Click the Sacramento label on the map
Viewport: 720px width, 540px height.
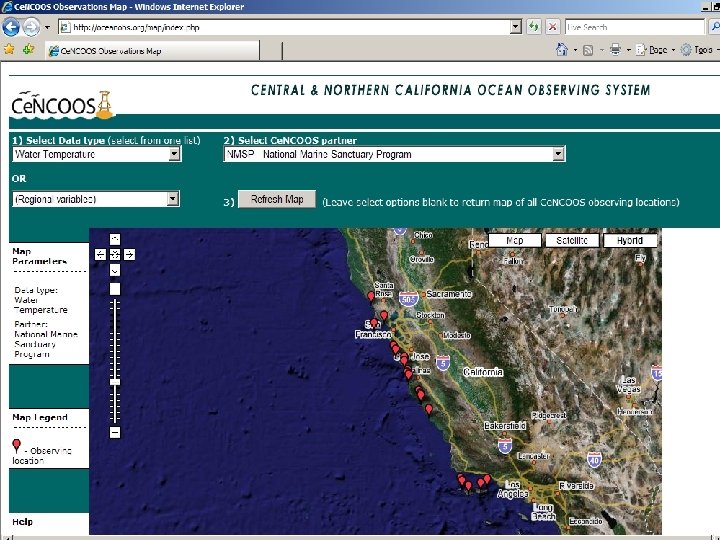[449, 294]
